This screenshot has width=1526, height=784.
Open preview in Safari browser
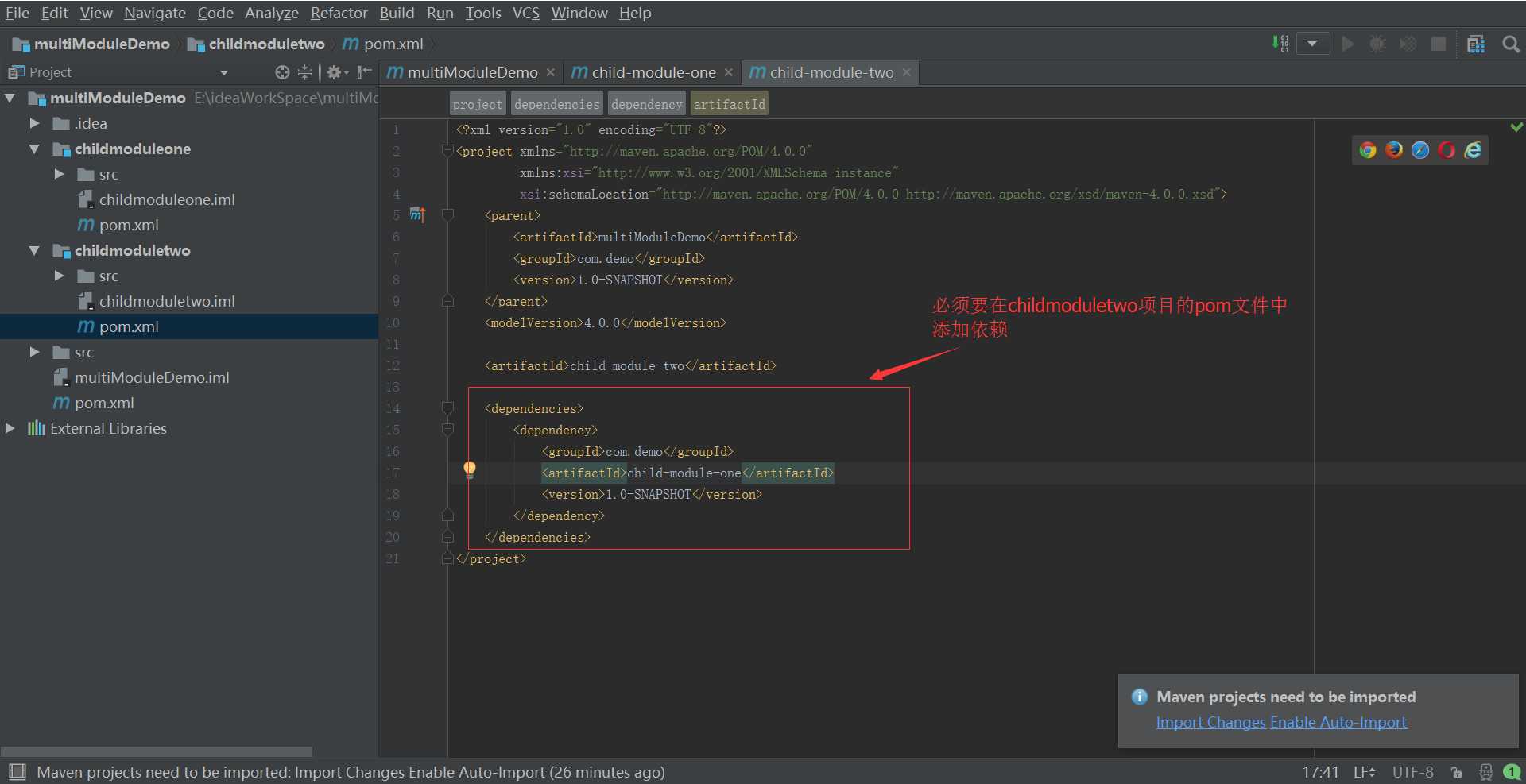pyautogui.click(x=1420, y=150)
